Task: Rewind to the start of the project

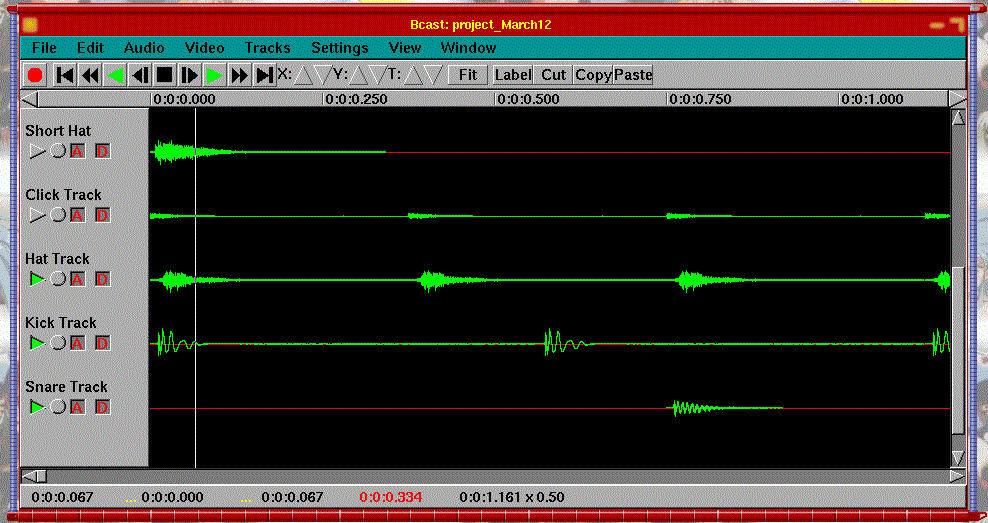Action: pyautogui.click(x=65, y=75)
